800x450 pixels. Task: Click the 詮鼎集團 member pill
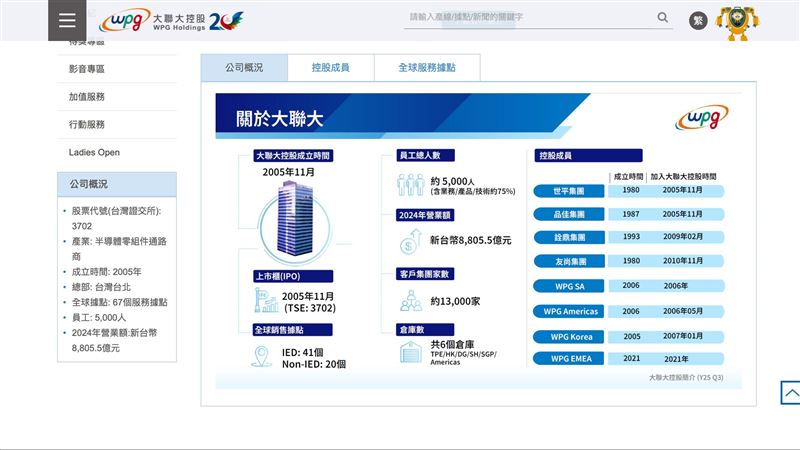[569, 237]
